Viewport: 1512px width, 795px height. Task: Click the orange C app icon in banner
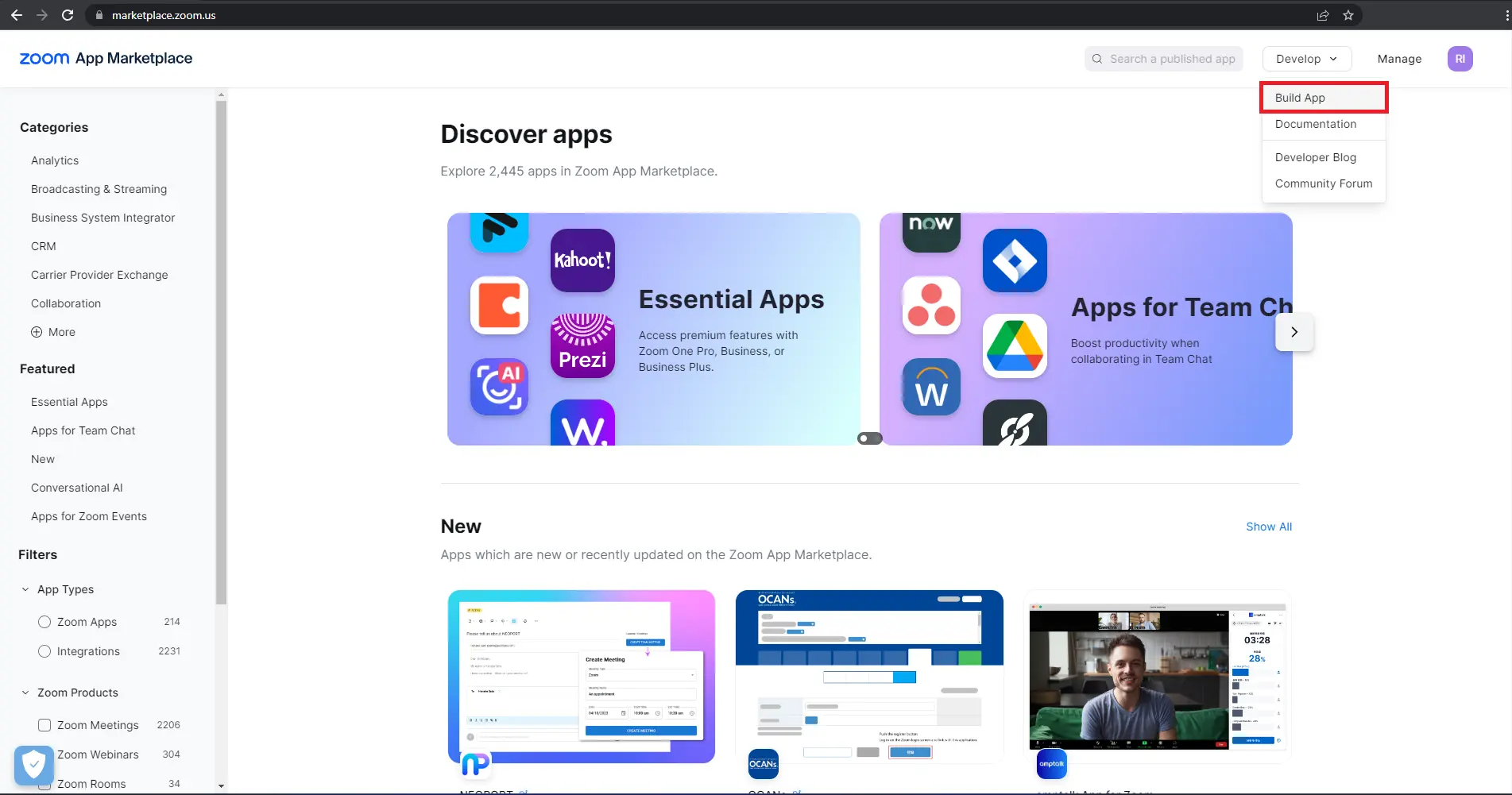[x=499, y=305]
